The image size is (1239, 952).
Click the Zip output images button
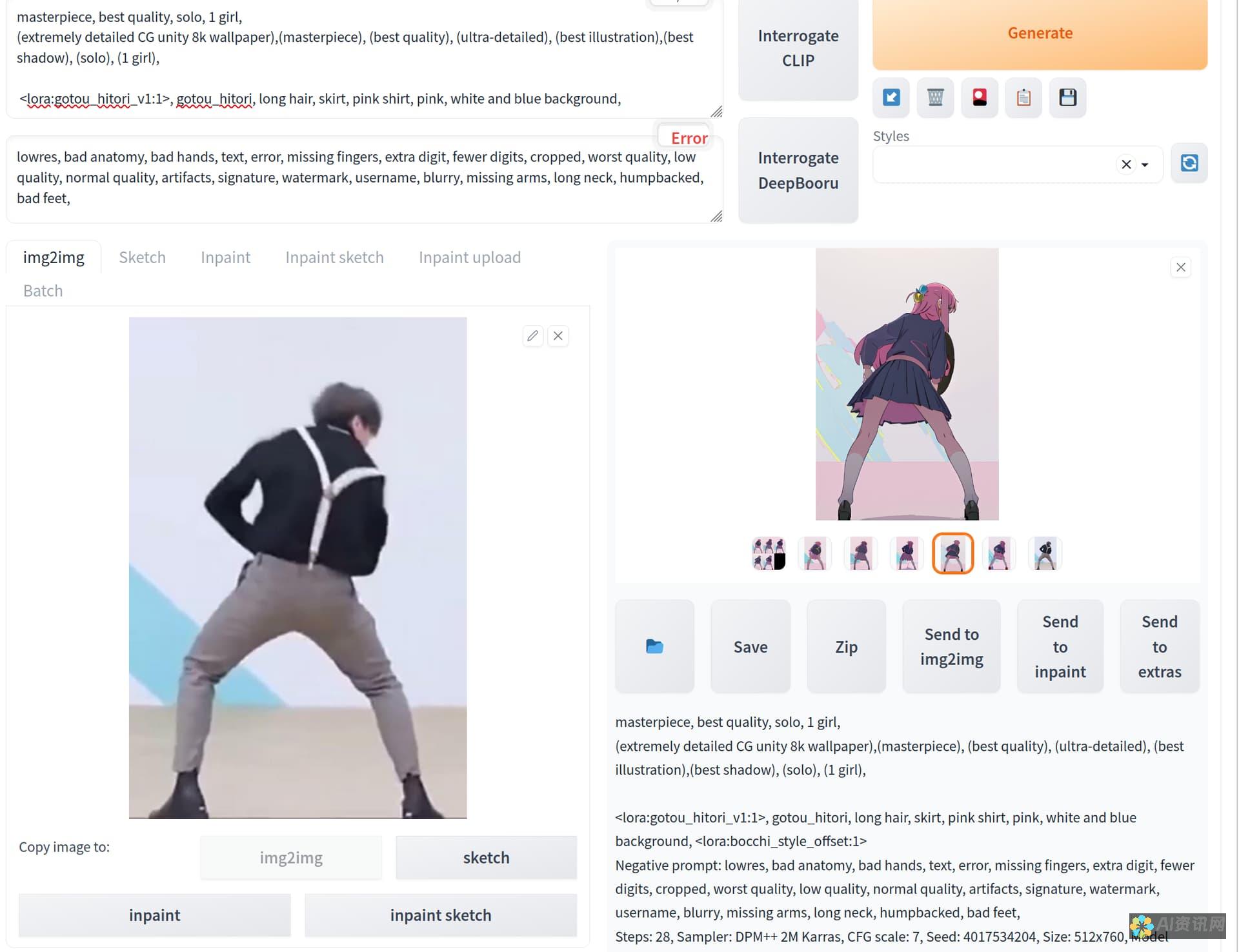845,645
